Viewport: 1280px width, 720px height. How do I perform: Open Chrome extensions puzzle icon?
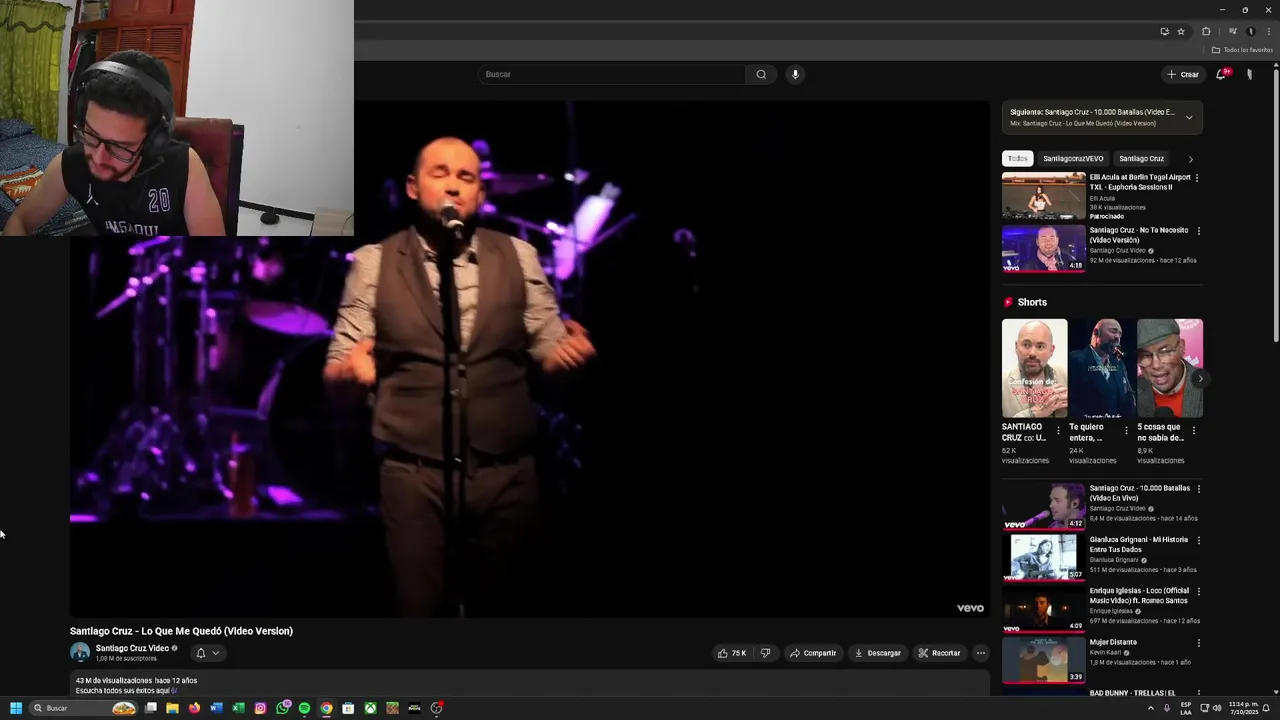[1206, 31]
